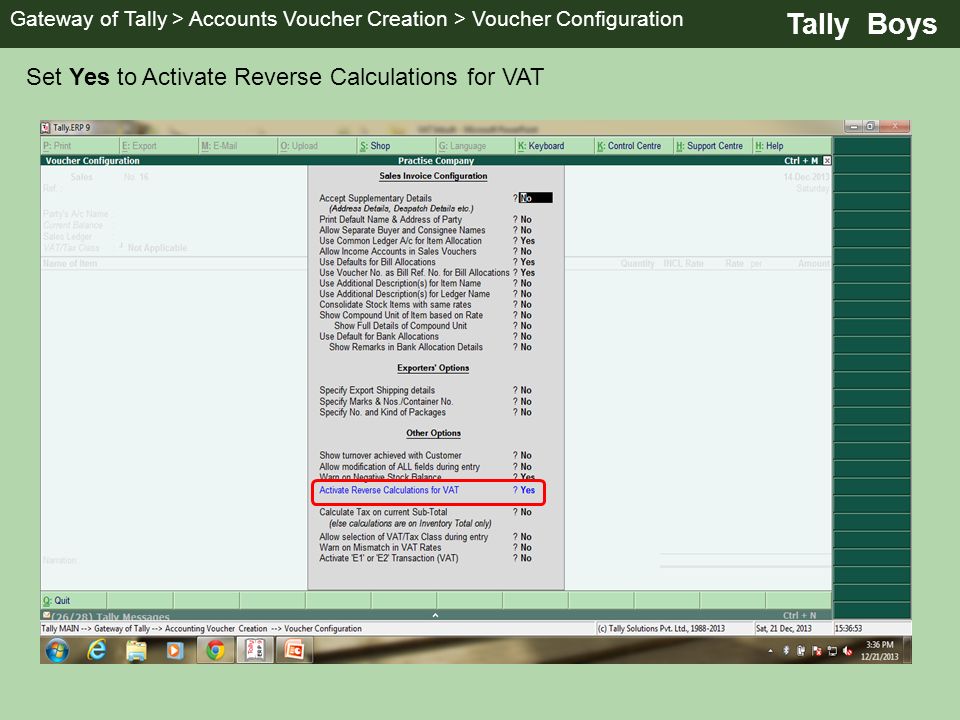
Task: Switch to PowerPoint taskbar icon
Action: click(x=294, y=650)
